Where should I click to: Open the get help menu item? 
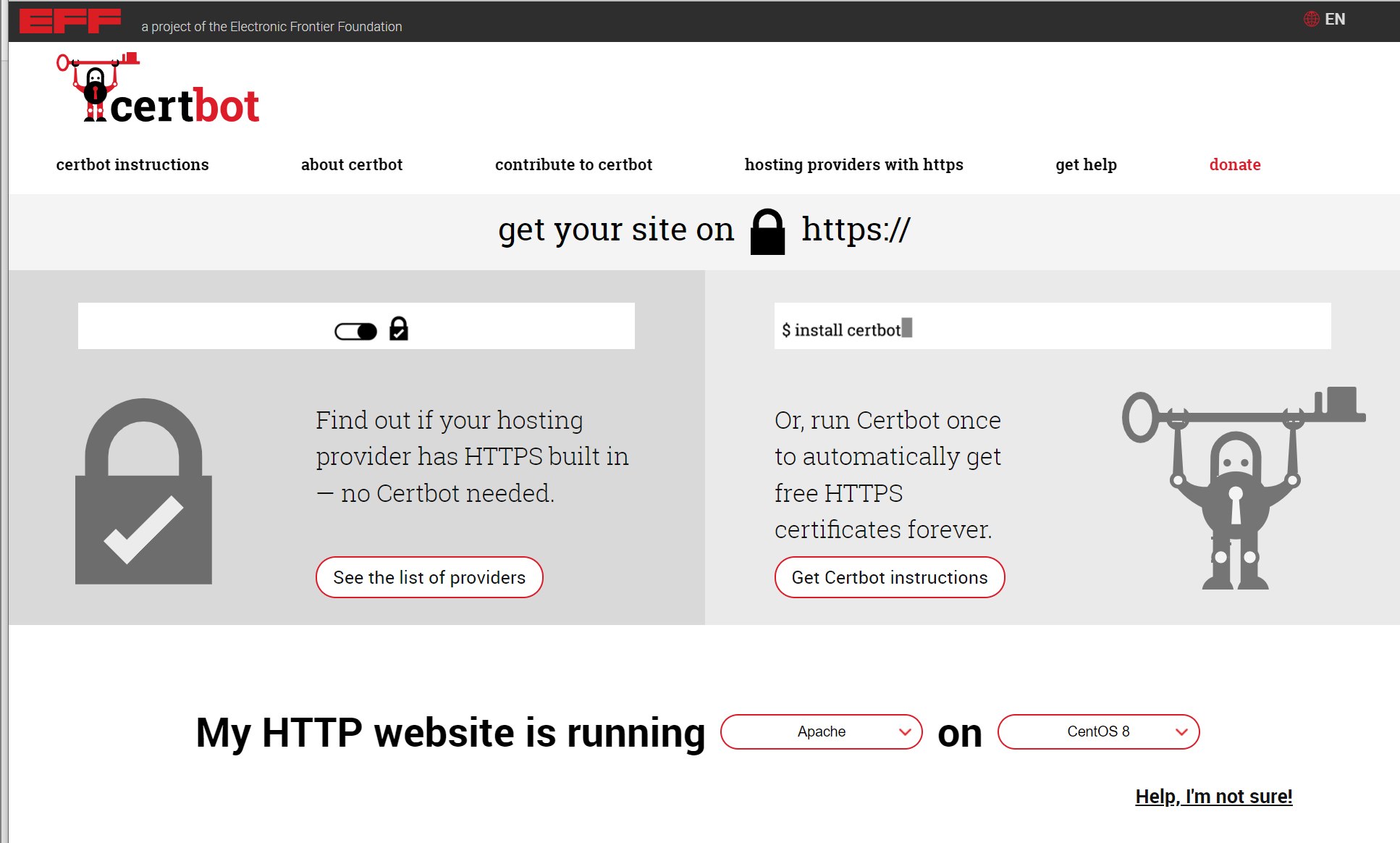[1086, 164]
